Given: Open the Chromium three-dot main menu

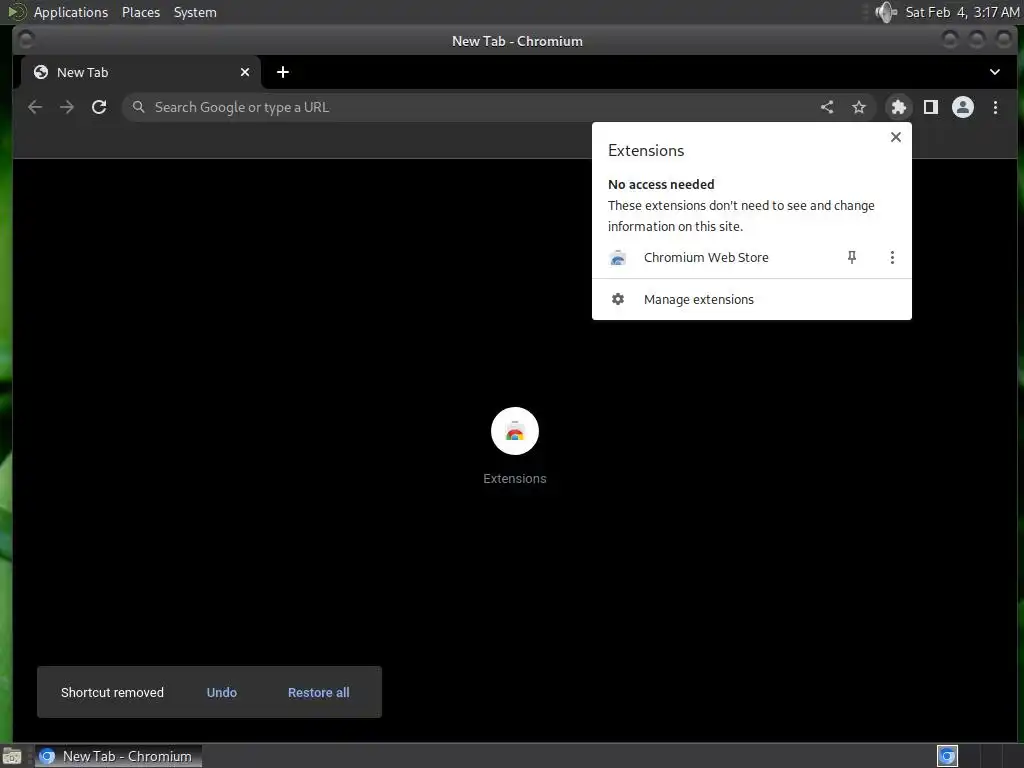Looking at the screenshot, I should (995, 107).
